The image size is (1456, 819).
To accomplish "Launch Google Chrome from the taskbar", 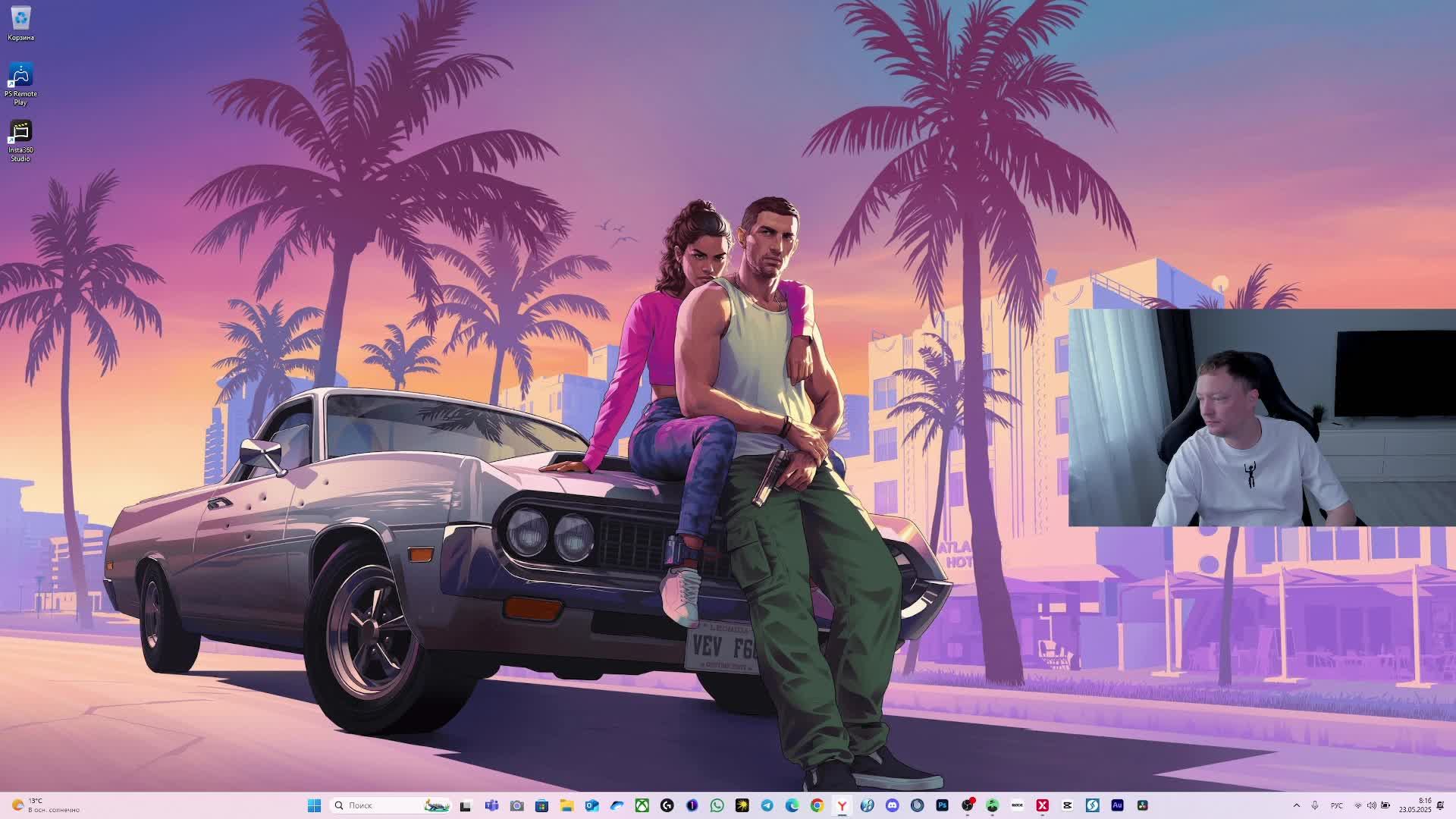I will pyautogui.click(x=817, y=805).
